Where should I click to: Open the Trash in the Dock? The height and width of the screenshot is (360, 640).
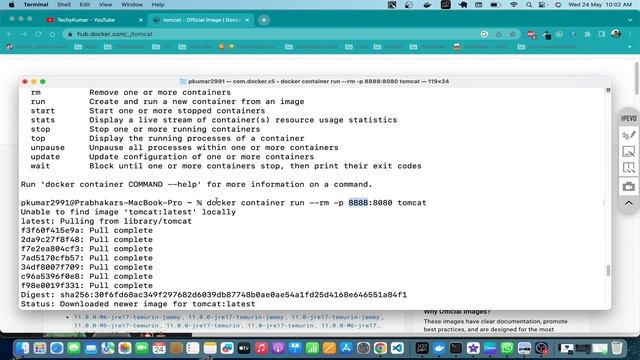coord(617,348)
